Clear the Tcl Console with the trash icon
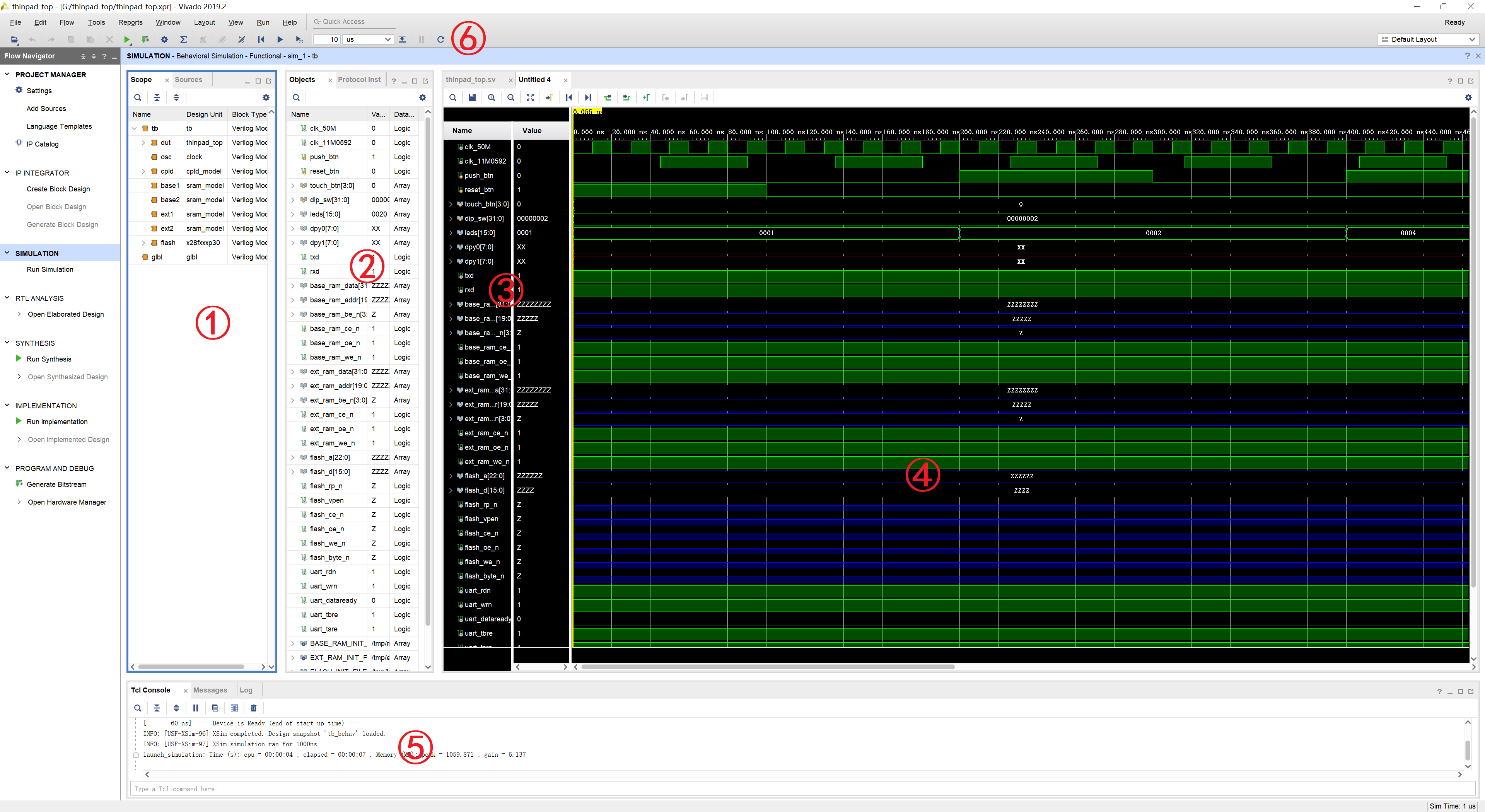 [254, 708]
